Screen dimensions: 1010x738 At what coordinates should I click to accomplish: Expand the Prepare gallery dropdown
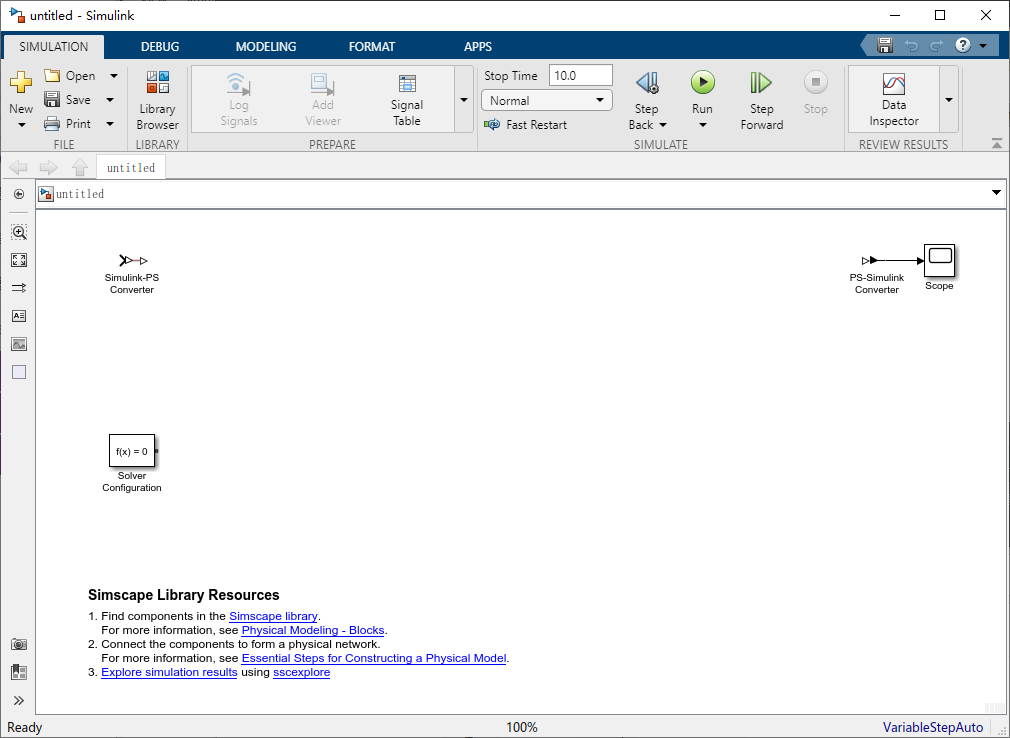pos(464,100)
